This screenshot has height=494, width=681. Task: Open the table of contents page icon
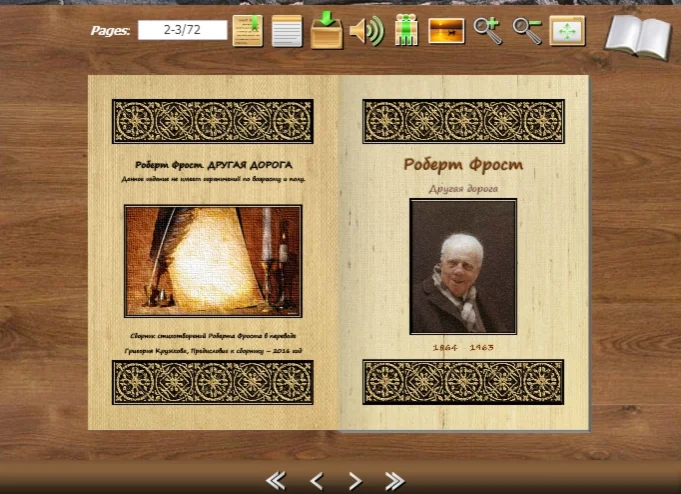click(287, 30)
